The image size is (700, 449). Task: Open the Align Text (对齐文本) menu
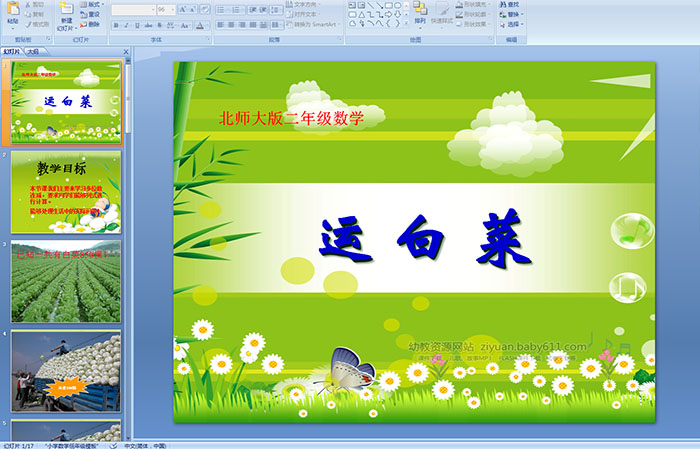(303, 14)
